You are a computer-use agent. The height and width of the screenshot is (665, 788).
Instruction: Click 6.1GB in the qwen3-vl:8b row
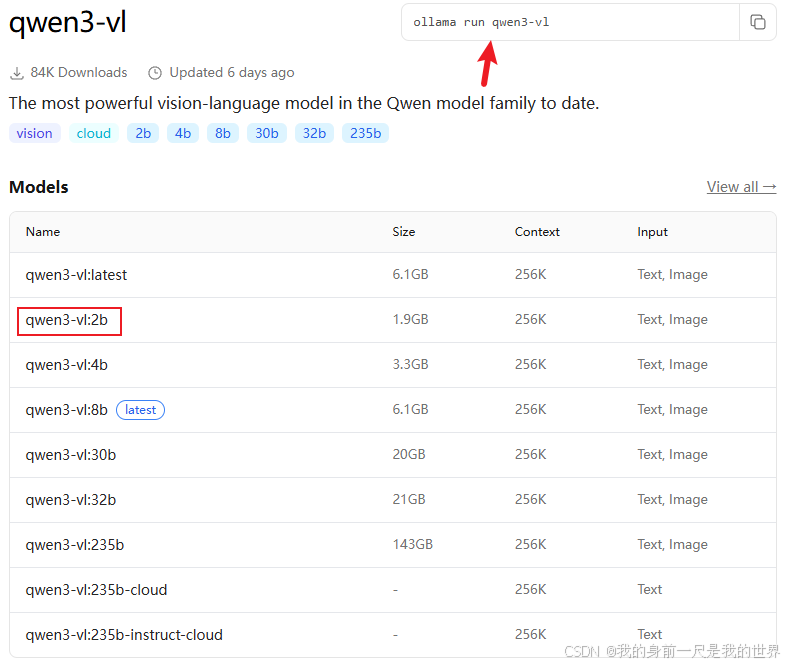[410, 410]
